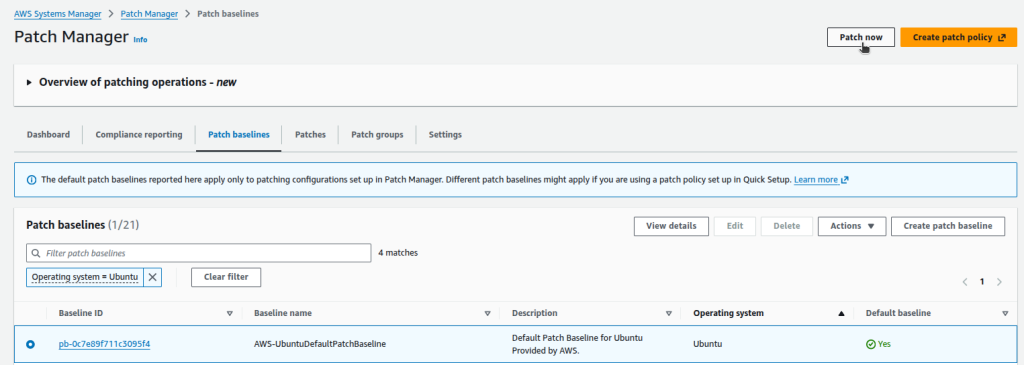Click the Patch baselines breadcrumb text
This screenshot has width=1024, height=365.
[228, 14]
